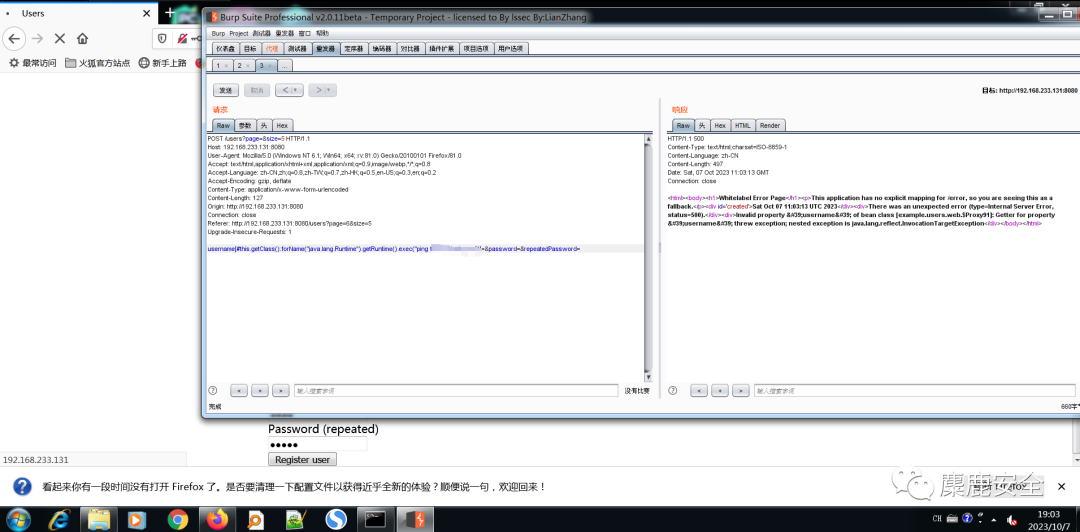The width and height of the screenshot is (1080, 532).
Task: Click the 取消 cancel button
Action: [257, 90]
